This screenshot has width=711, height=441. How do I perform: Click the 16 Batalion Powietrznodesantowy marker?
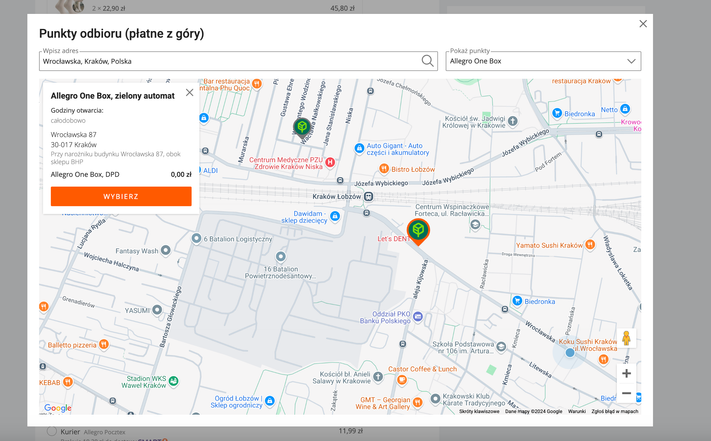coord(281,257)
